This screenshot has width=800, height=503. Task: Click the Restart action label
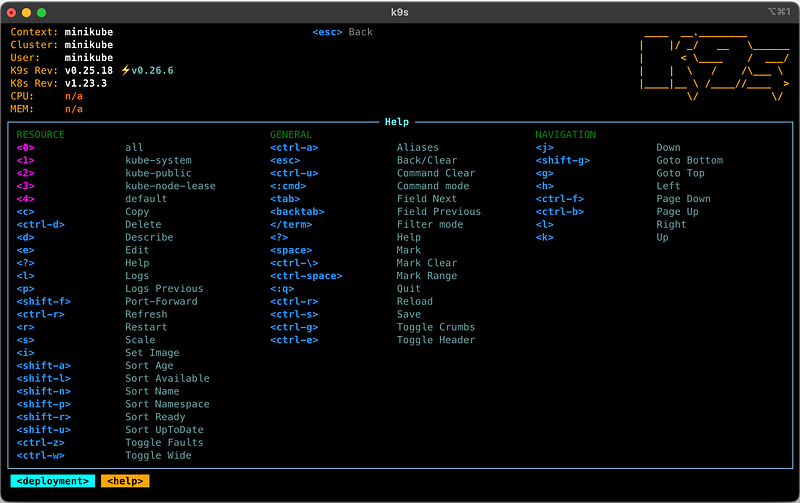click(146, 327)
